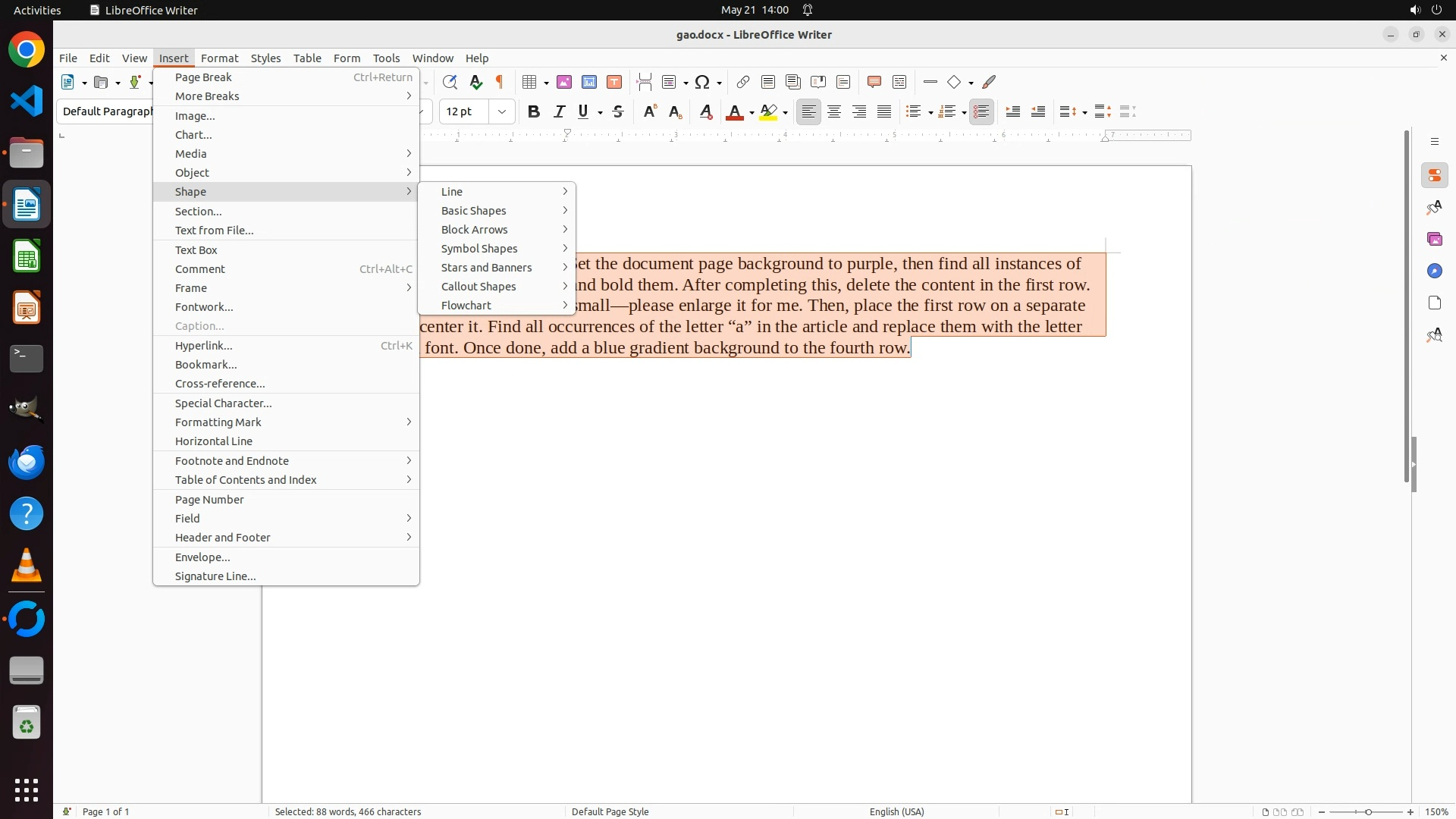Click Center Horizontally alignment icon
Image resolution: width=1456 pixels, height=819 pixels.
tap(834, 112)
